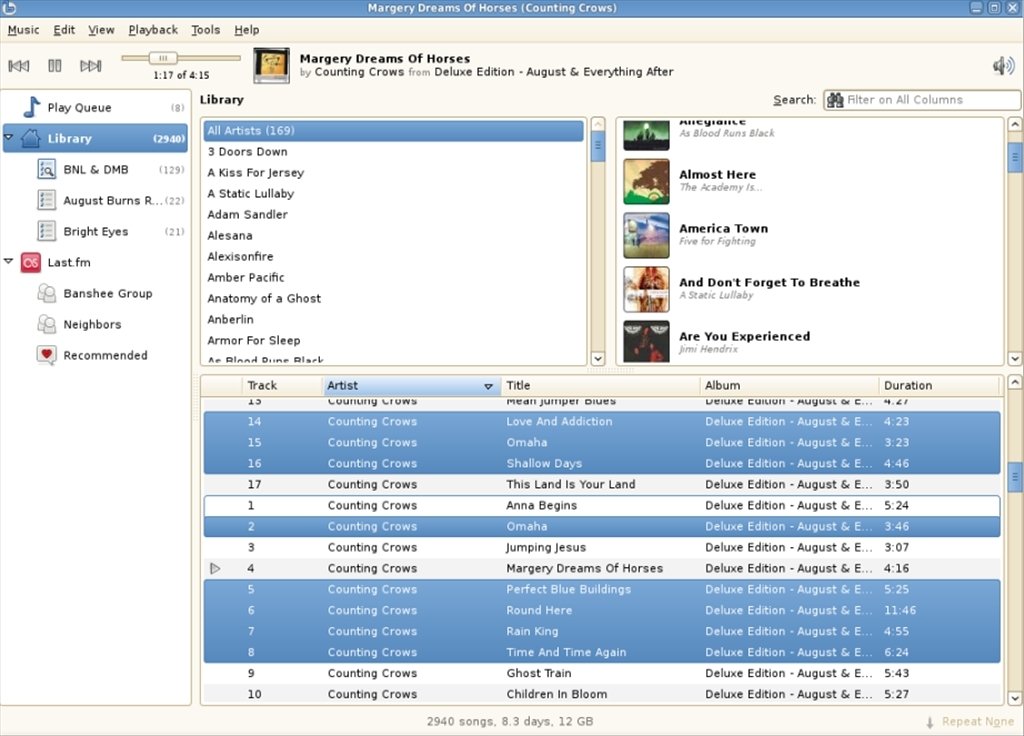Viewport: 1024px width, 736px height.
Task: Click the America Town album cover
Action: (x=647, y=235)
